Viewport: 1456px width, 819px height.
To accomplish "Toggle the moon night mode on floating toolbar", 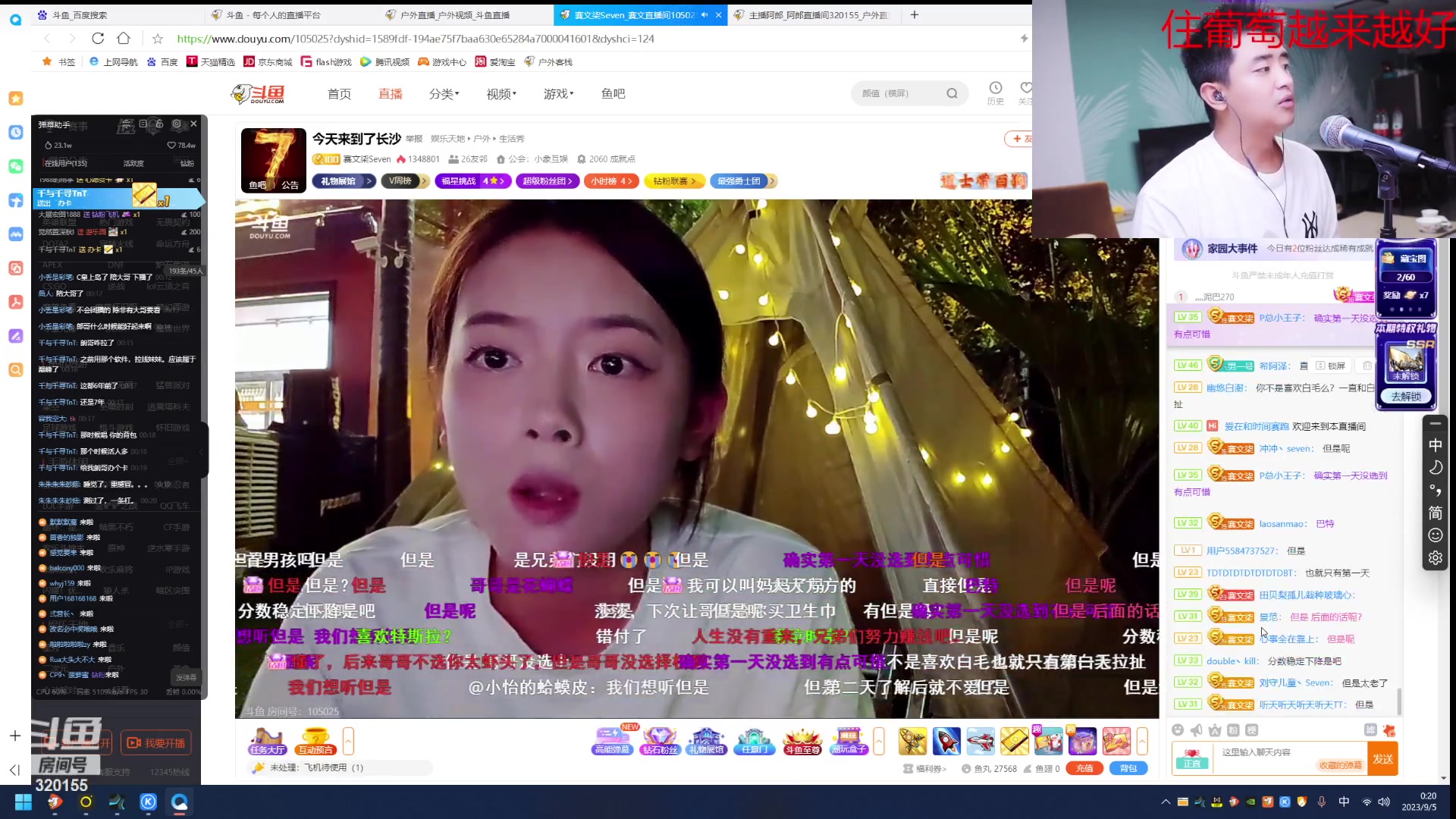I will coord(1436,468).
